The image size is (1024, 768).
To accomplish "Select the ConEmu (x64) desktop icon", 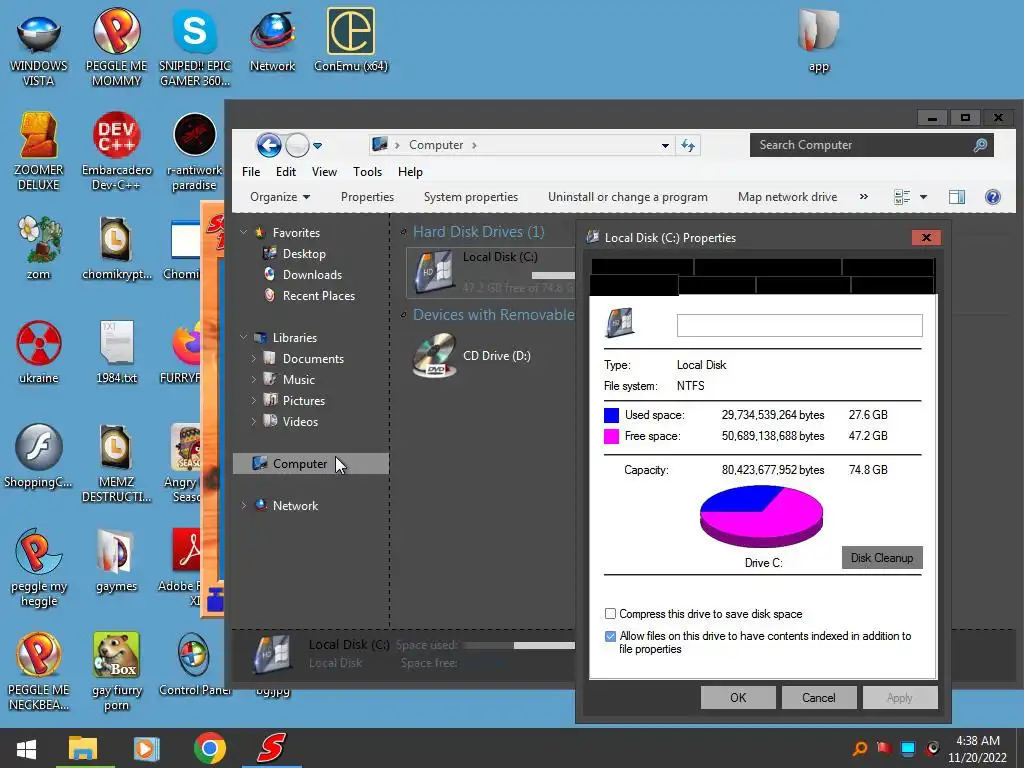I will [x=351, y=40].
